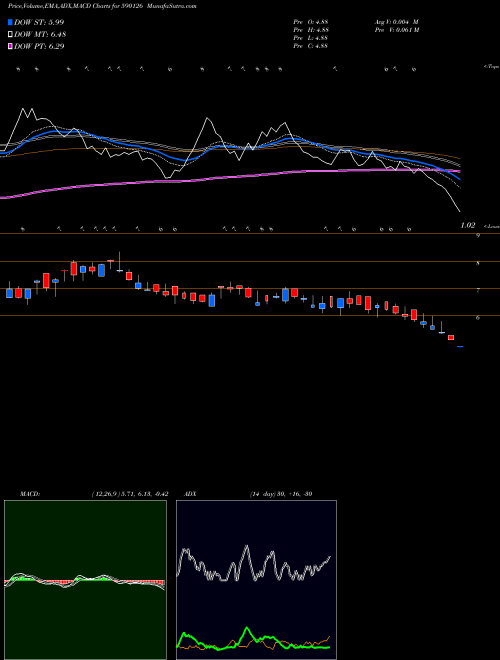Screen dimensions: 500x660
Task: Click the magenta DOW PT legend swatch
Action: [x=10, y=46]
